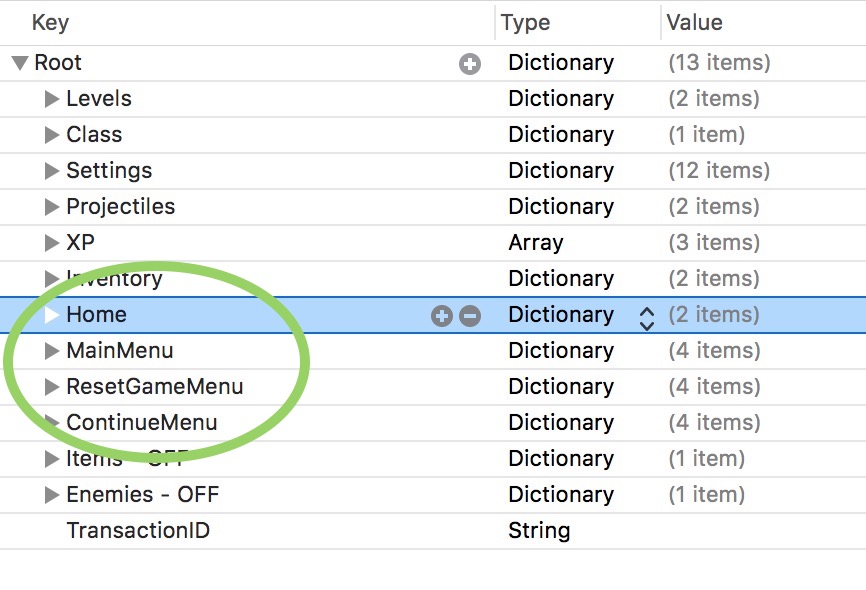Select the ResetGameMenu row
The height and width of the screenshot is (590, 866).
tap(154, 386)
